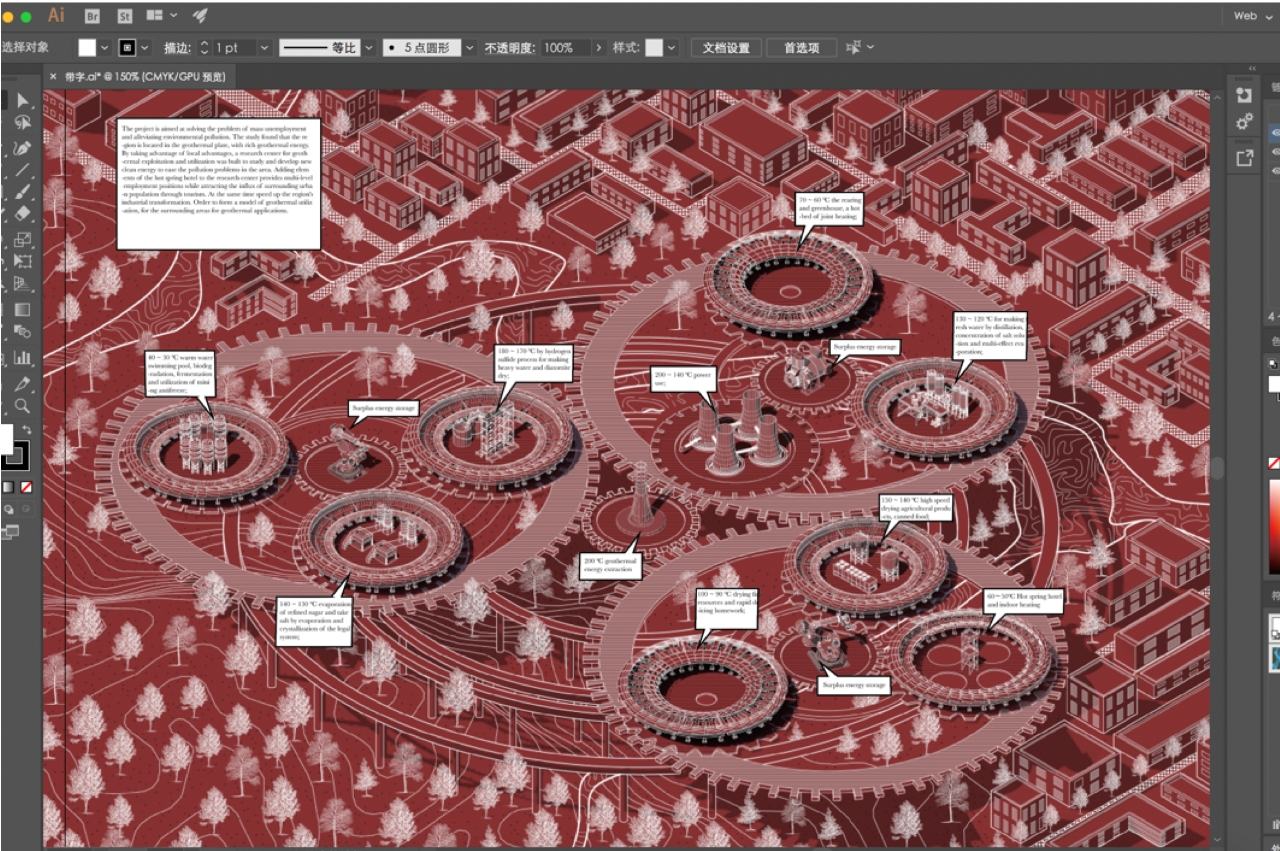Image resolution: width=1280 pixels, height=851 pixels.
Task: Set the None (red slash) fill mode
Action: 28,487
